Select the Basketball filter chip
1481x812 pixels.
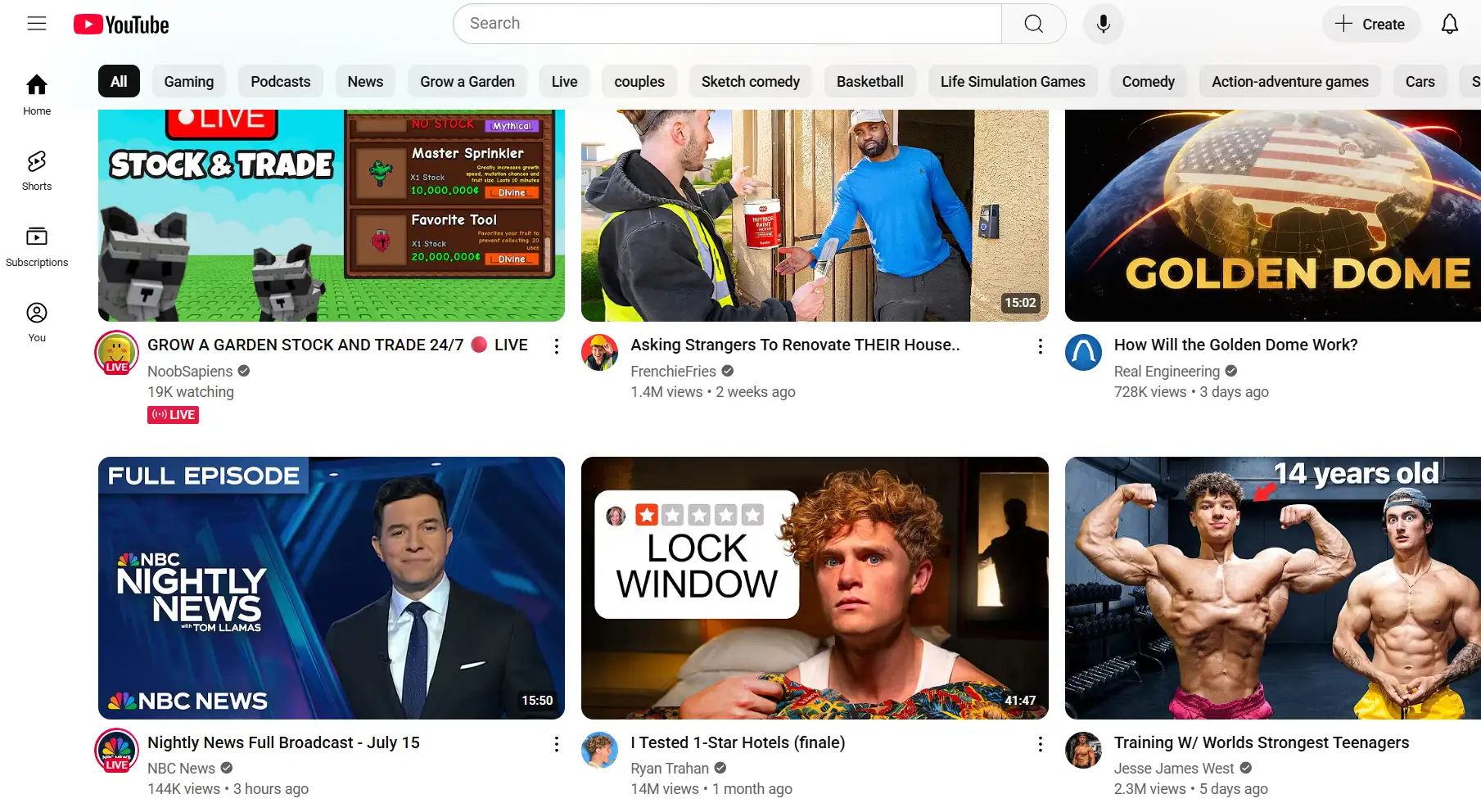click(870, 81)
